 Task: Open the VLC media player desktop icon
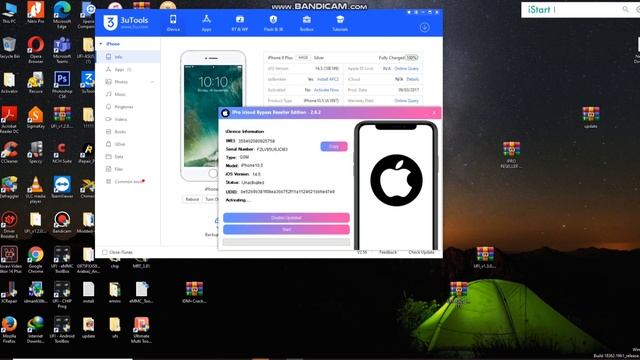[x=36, y=189]
